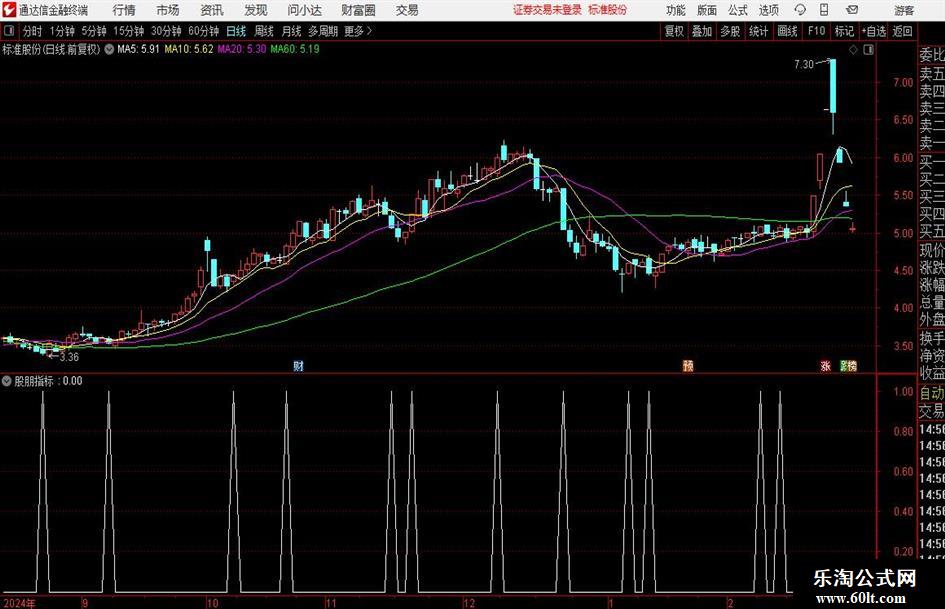Click the Tongdaxin red logo icon
The image size is (945, 609).
click(9, 10)
